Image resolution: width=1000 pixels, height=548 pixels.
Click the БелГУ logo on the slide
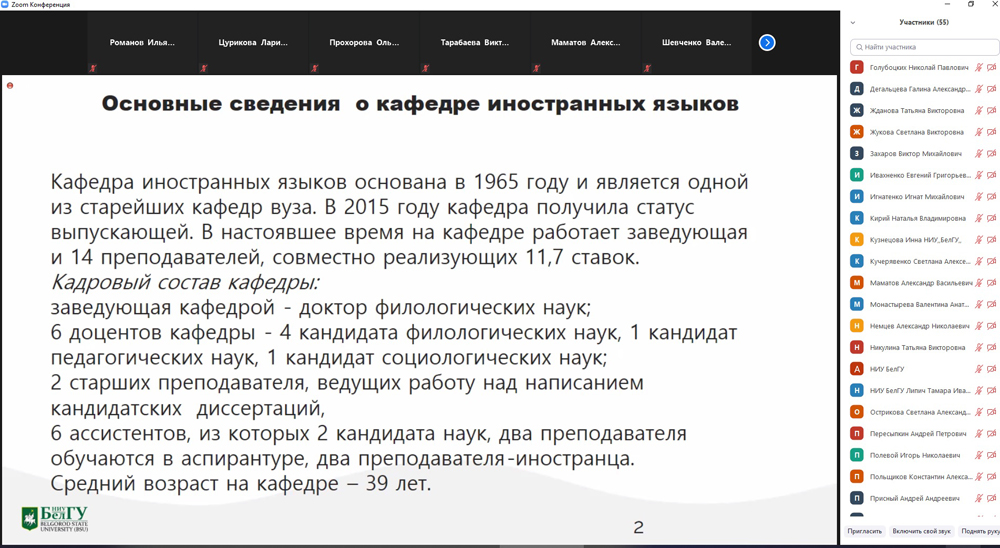[x=55, y=518]
